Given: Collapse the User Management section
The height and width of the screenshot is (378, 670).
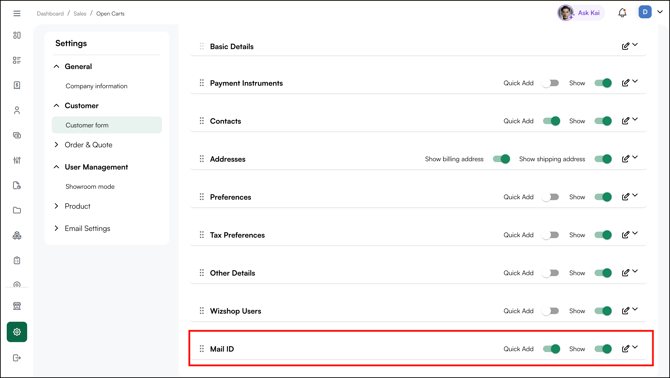Looking at the screenshot, I should (x=56, y=167).
